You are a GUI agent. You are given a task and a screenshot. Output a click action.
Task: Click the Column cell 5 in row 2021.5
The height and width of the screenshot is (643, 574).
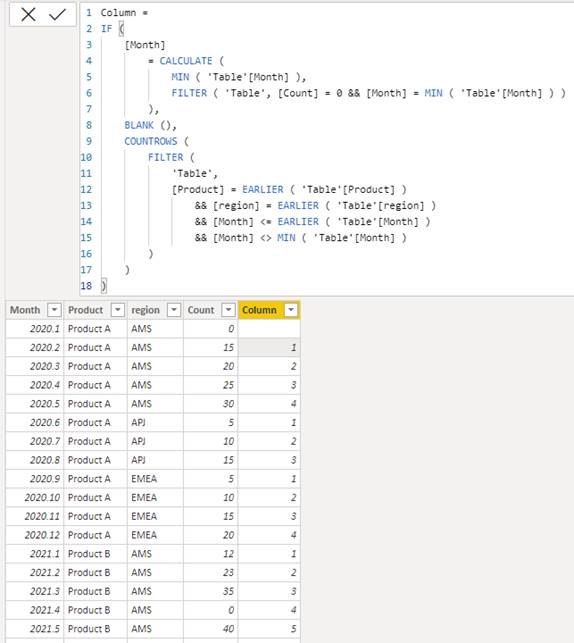coord(269,629)
